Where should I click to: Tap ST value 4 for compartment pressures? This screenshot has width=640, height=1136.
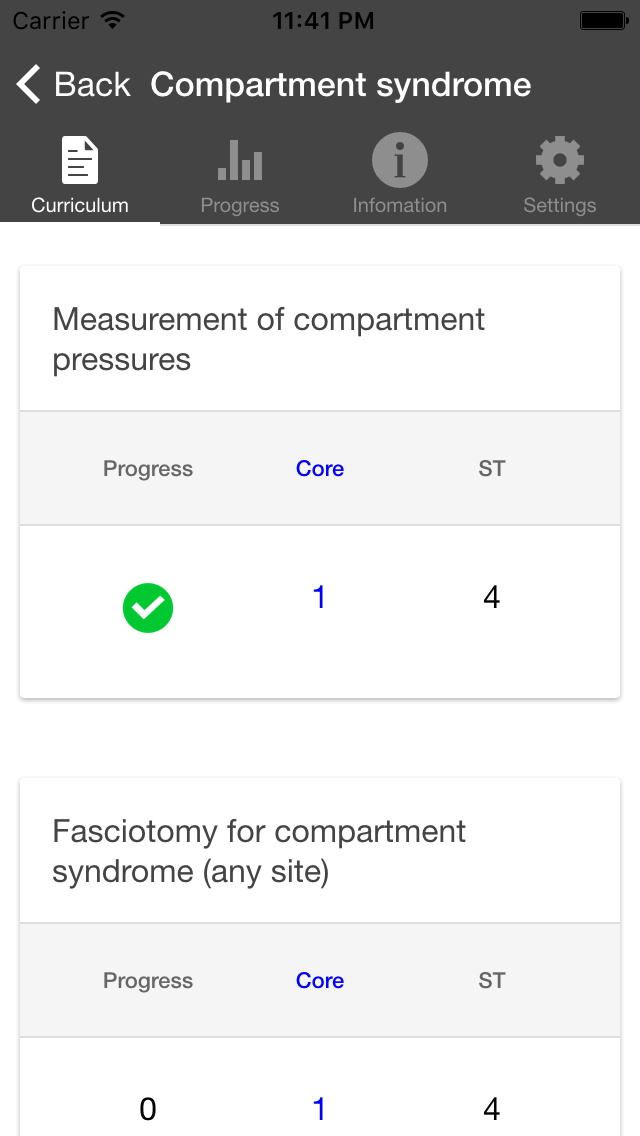click(491, 598)
